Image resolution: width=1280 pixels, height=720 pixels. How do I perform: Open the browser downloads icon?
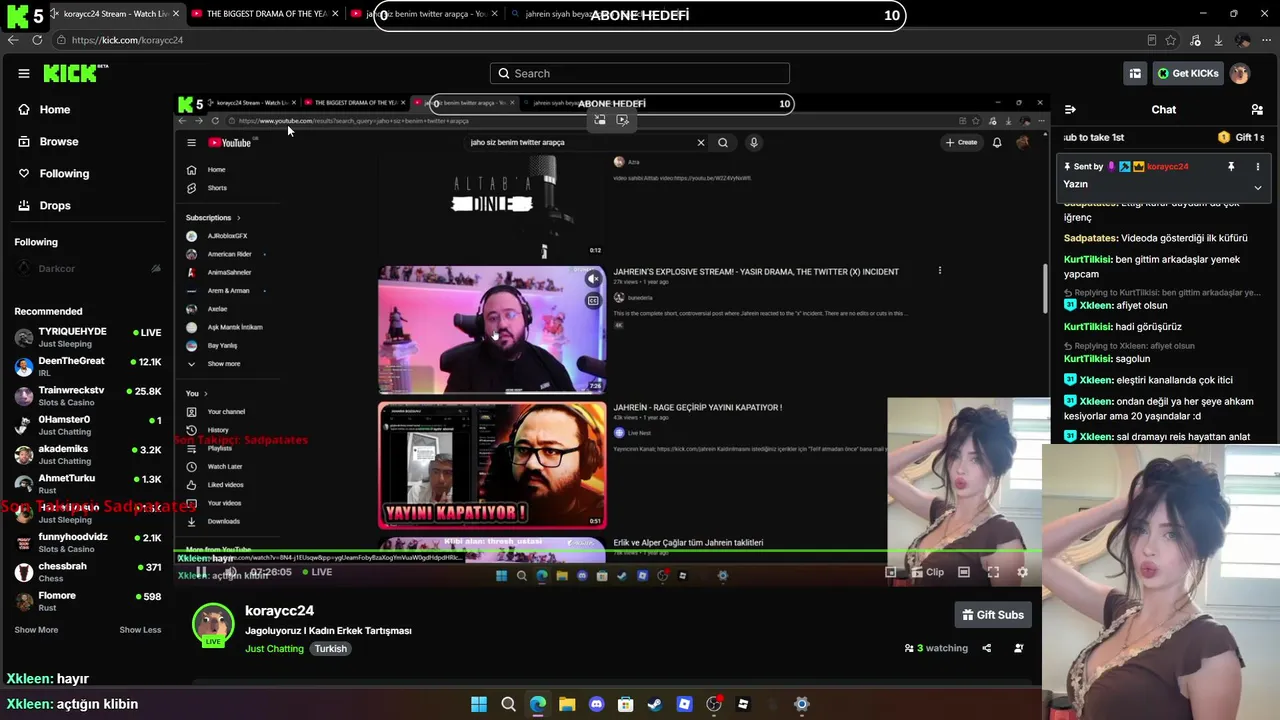coord(1218,40)
